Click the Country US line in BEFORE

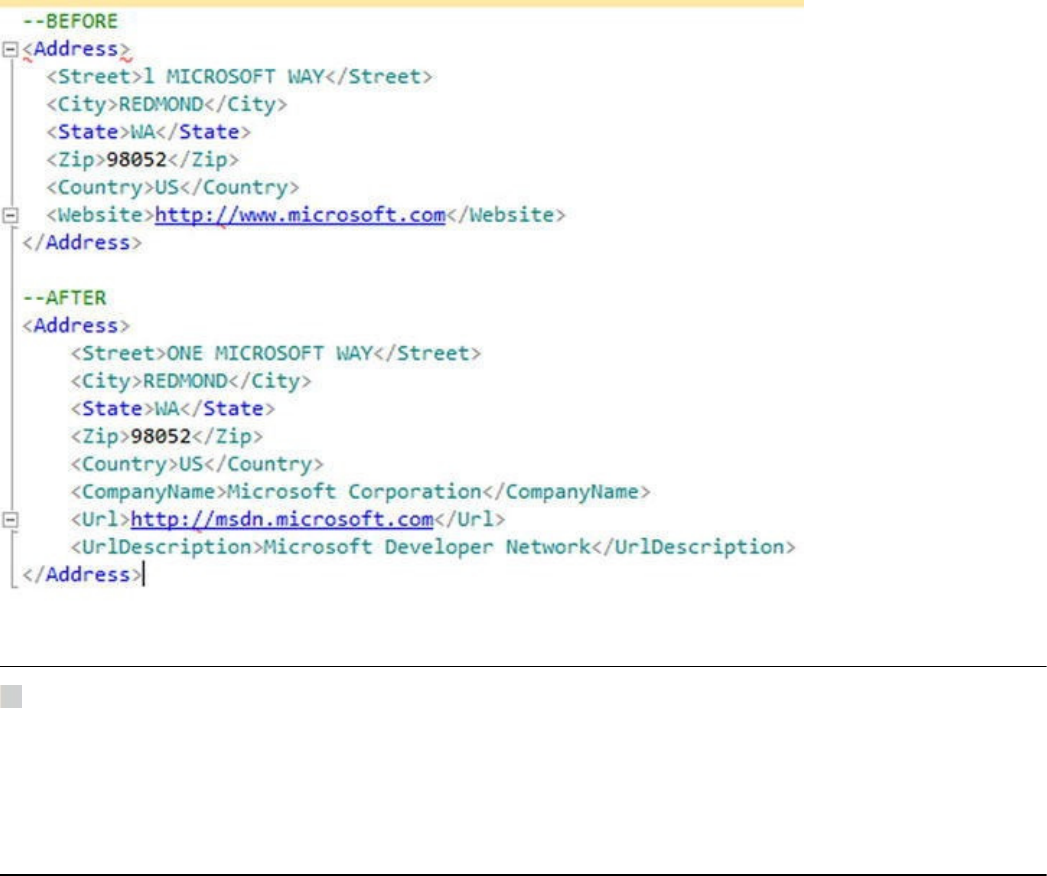pyautogui.click(x=172, y=188)
